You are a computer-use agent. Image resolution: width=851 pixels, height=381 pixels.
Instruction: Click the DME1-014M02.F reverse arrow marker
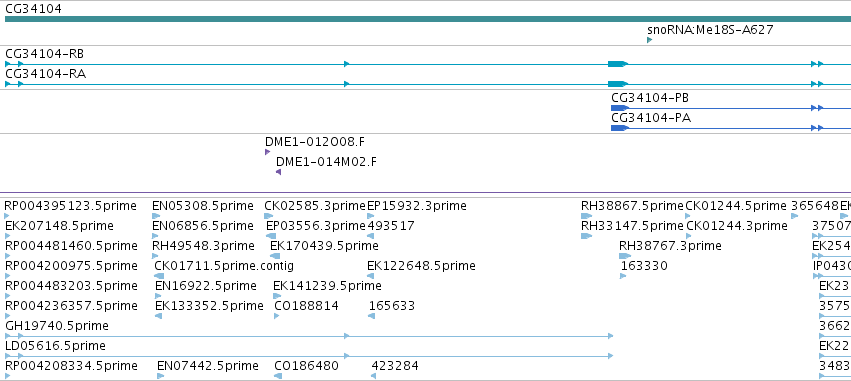278,172
